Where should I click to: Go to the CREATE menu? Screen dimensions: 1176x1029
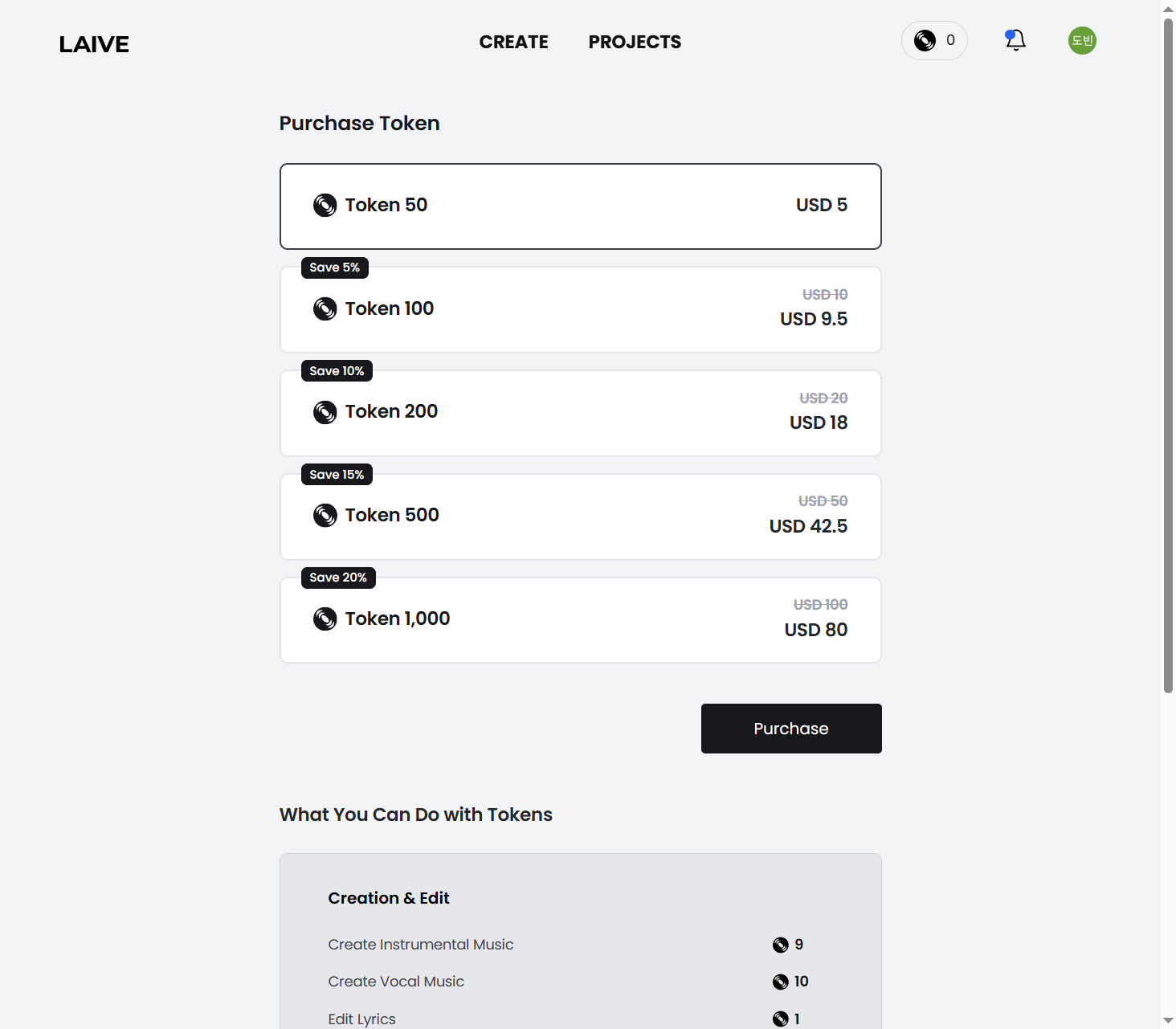[x=513, y=43]
